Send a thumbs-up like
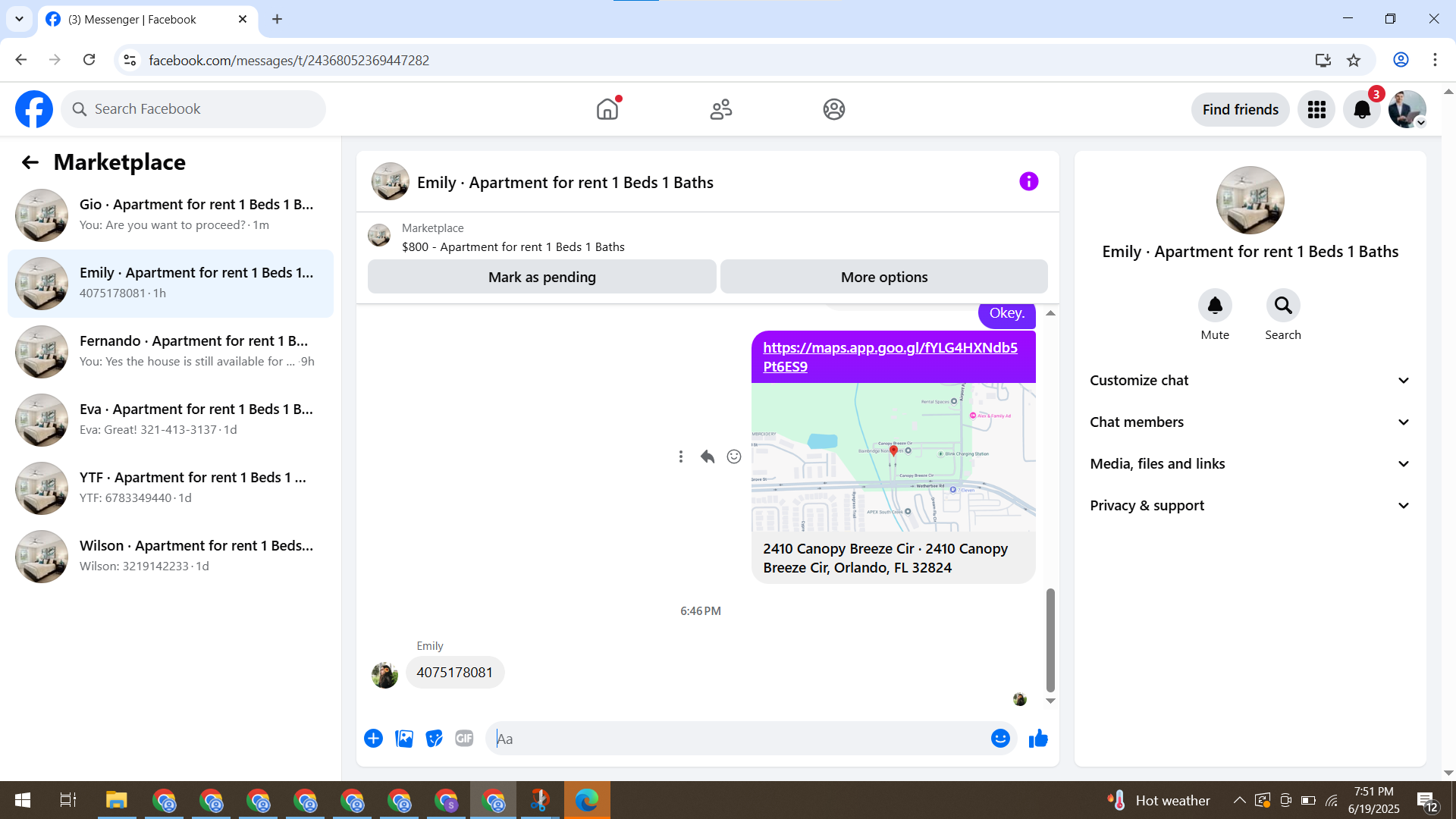This screenshot has height=819, width=1456. [1038, 739]
